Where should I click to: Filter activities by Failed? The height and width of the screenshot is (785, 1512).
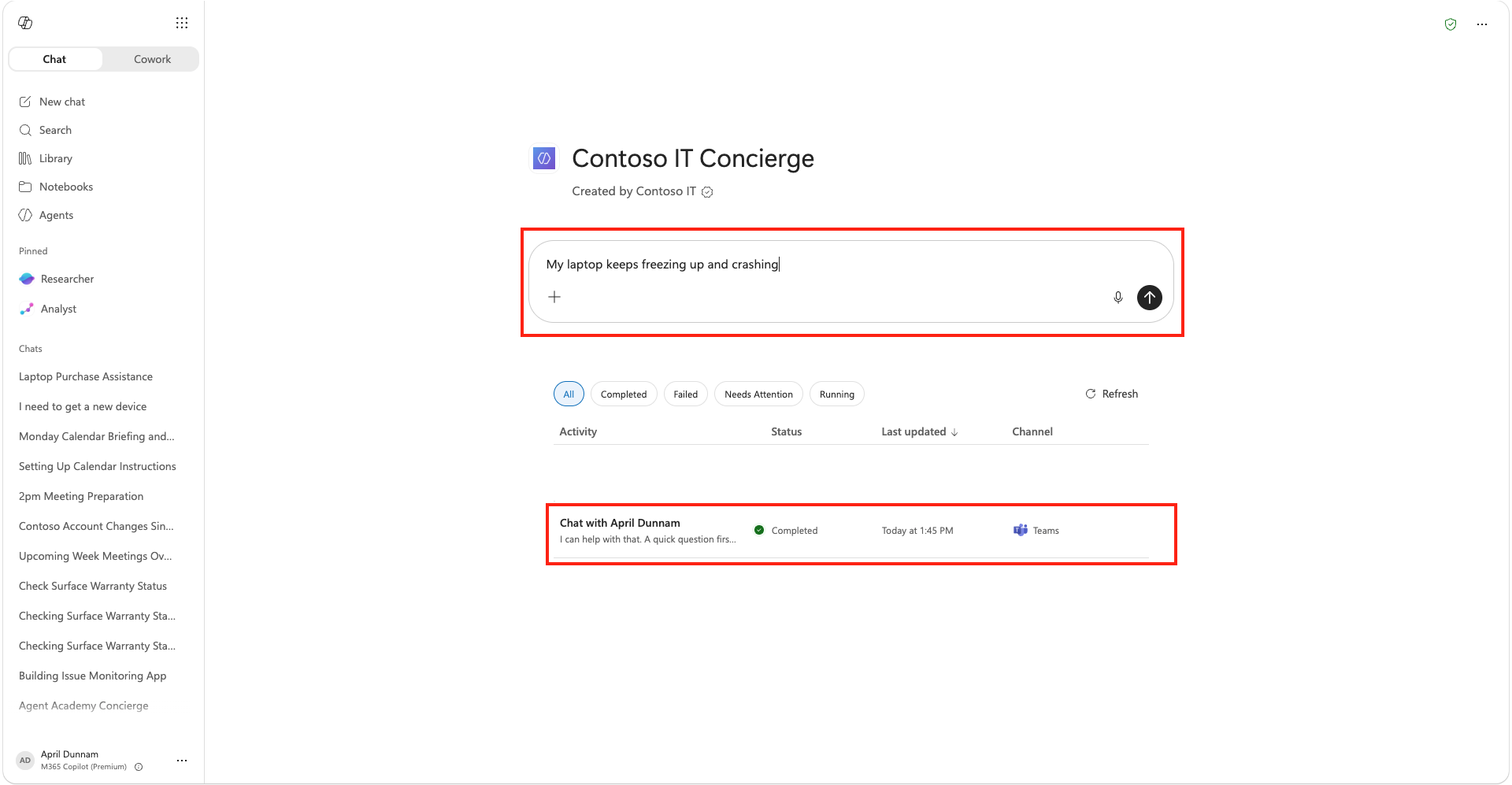[x=686, y=394]
